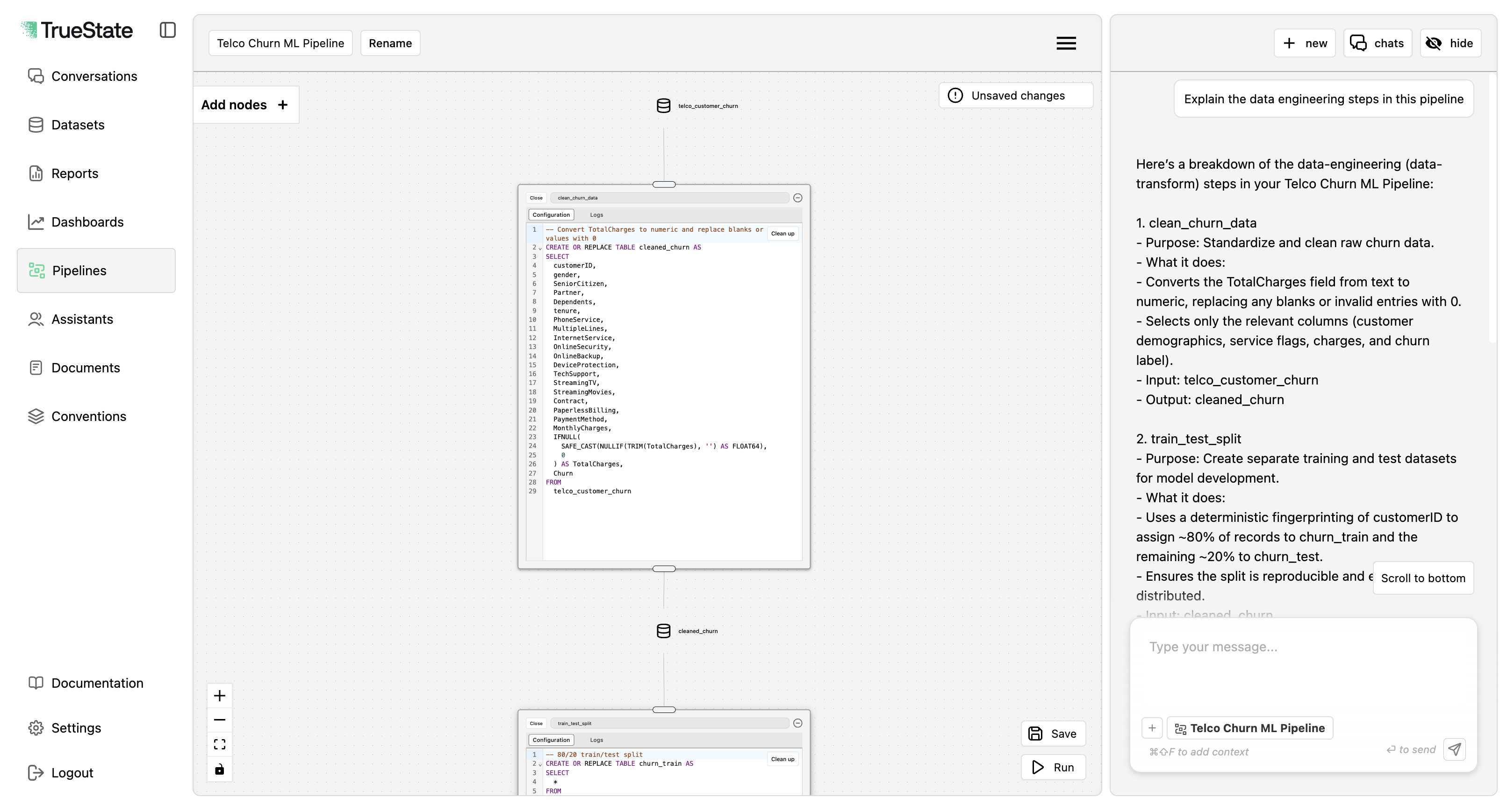1507x812 pixels.
Task: Save the pipeline changes
Action: click(1053, 734)
